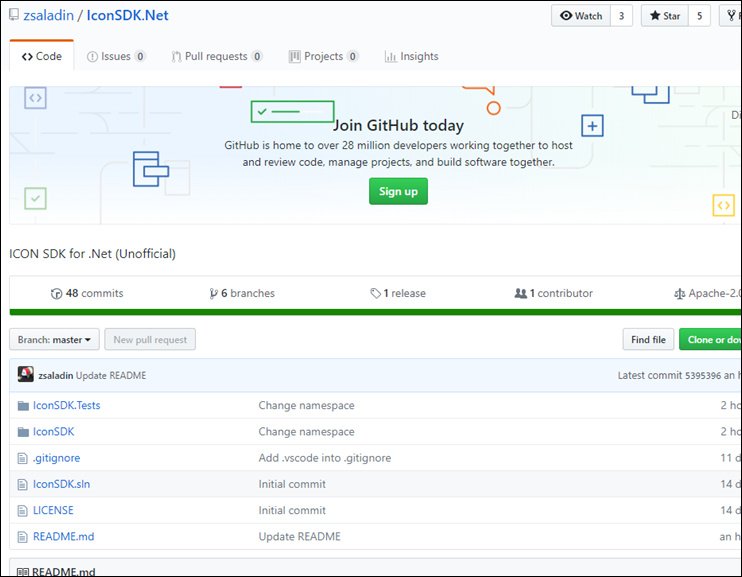This screenshot has width=742, height=577.
Task: Open Initial commit message for IconSDK.sln
Action: tap(292, 484)
